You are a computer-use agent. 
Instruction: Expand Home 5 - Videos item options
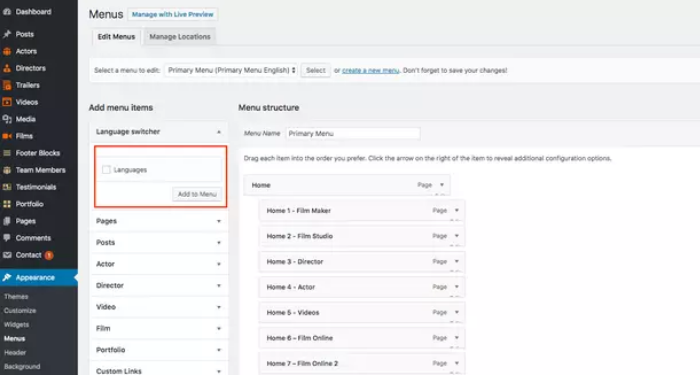tap(457, 312)
